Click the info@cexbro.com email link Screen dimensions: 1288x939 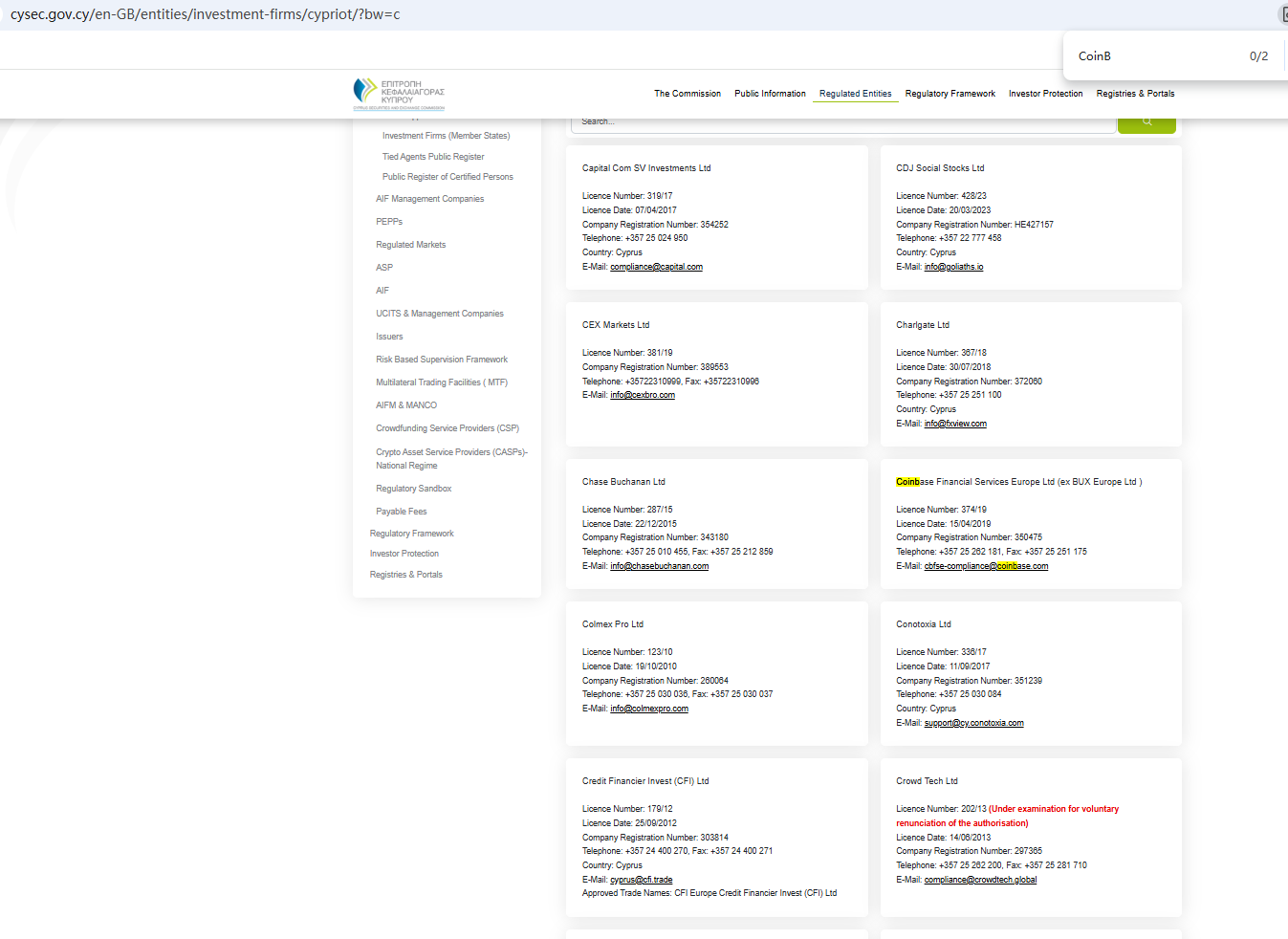(x=642, y=395)
